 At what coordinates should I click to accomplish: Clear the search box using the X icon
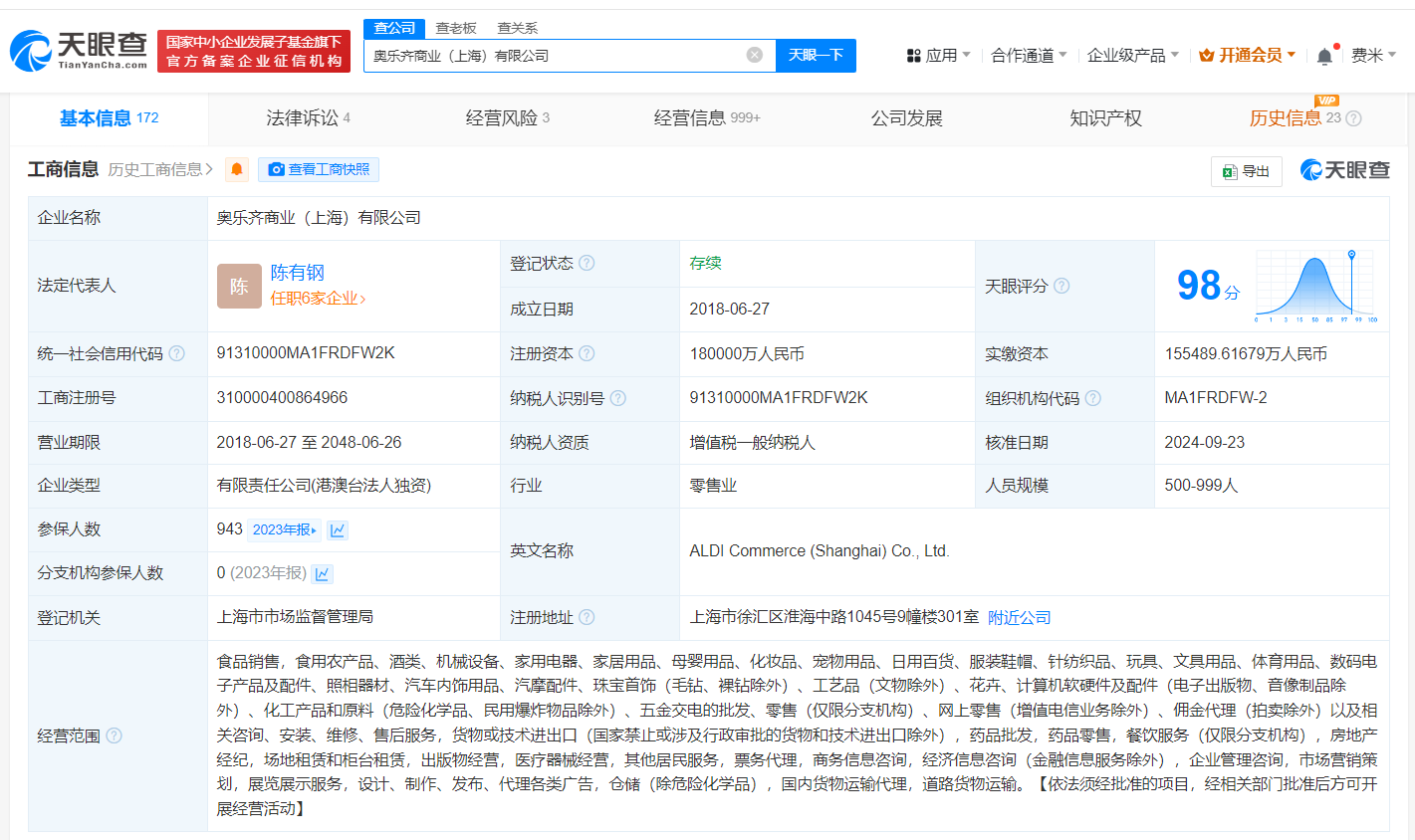[x=754, y=55]
